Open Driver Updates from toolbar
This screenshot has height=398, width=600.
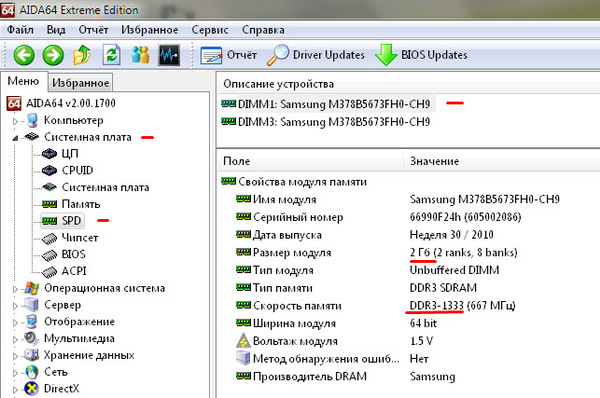click(316, 55)
